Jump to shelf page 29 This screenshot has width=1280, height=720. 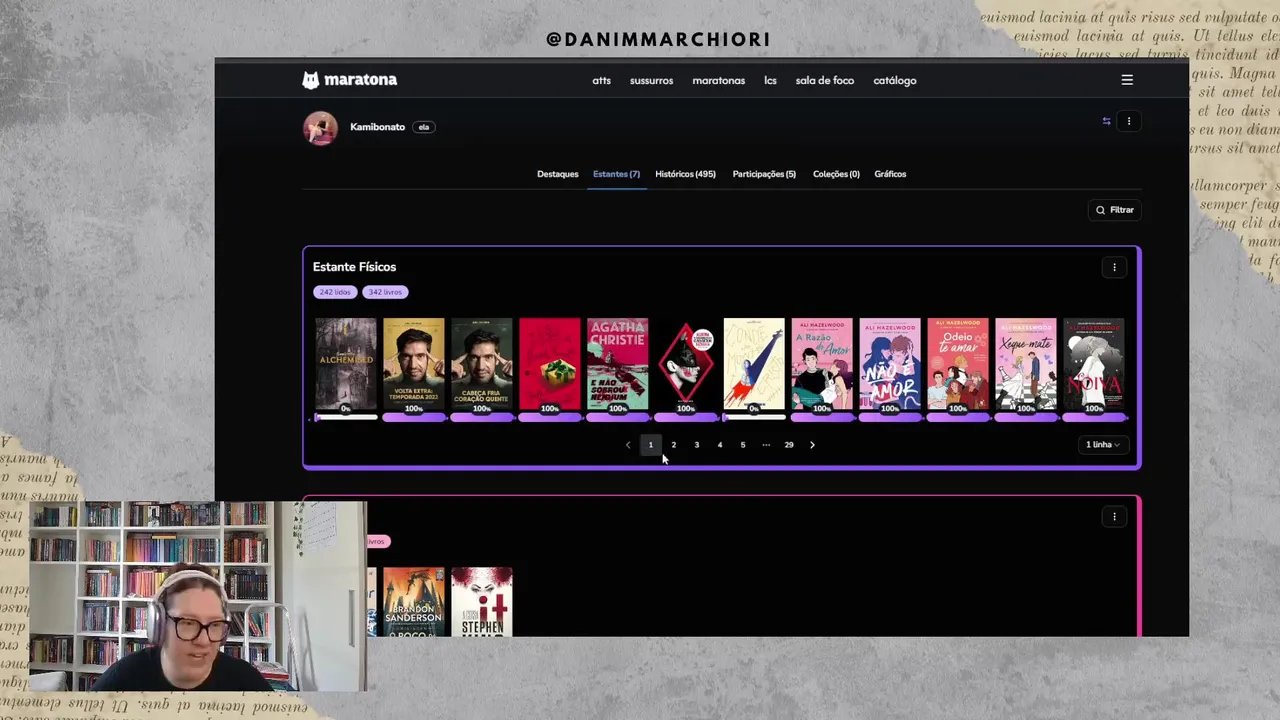tap(789, 445)
